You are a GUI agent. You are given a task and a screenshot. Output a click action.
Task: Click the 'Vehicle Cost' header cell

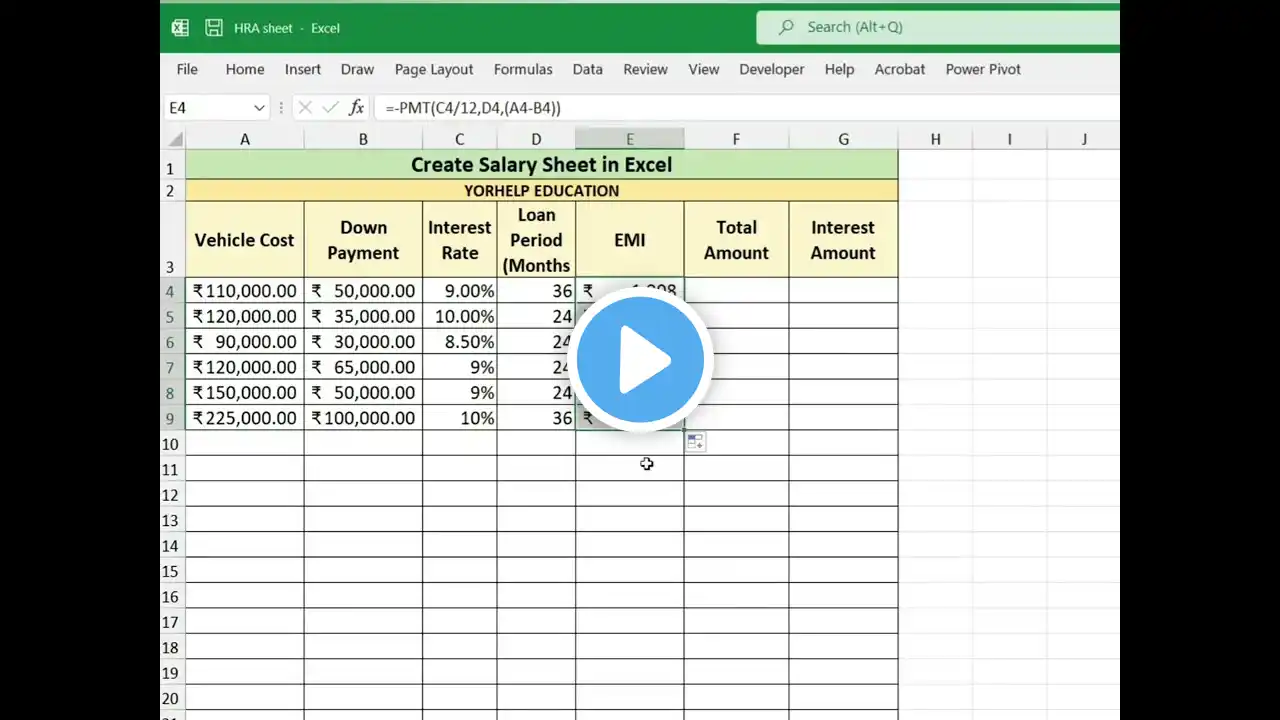tap(245, 240)
